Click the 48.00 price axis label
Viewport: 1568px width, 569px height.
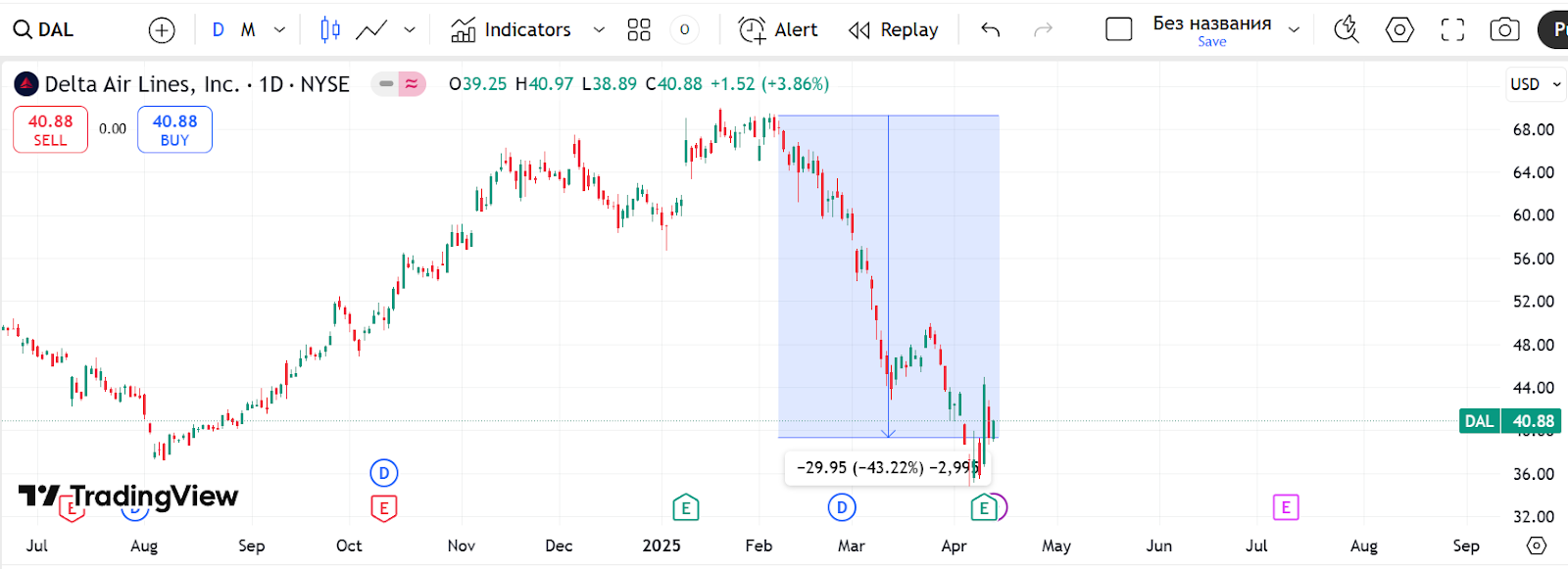click(x=1534, y=345)
